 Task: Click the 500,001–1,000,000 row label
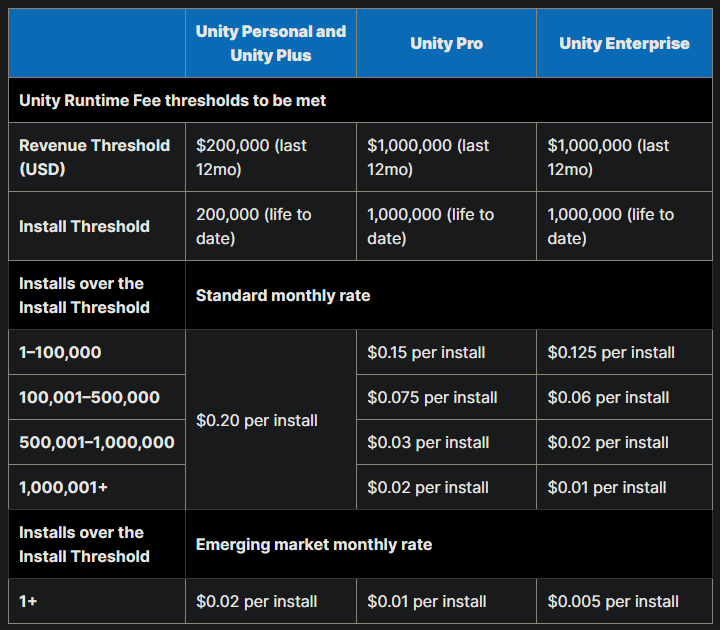tap(97, 442)
